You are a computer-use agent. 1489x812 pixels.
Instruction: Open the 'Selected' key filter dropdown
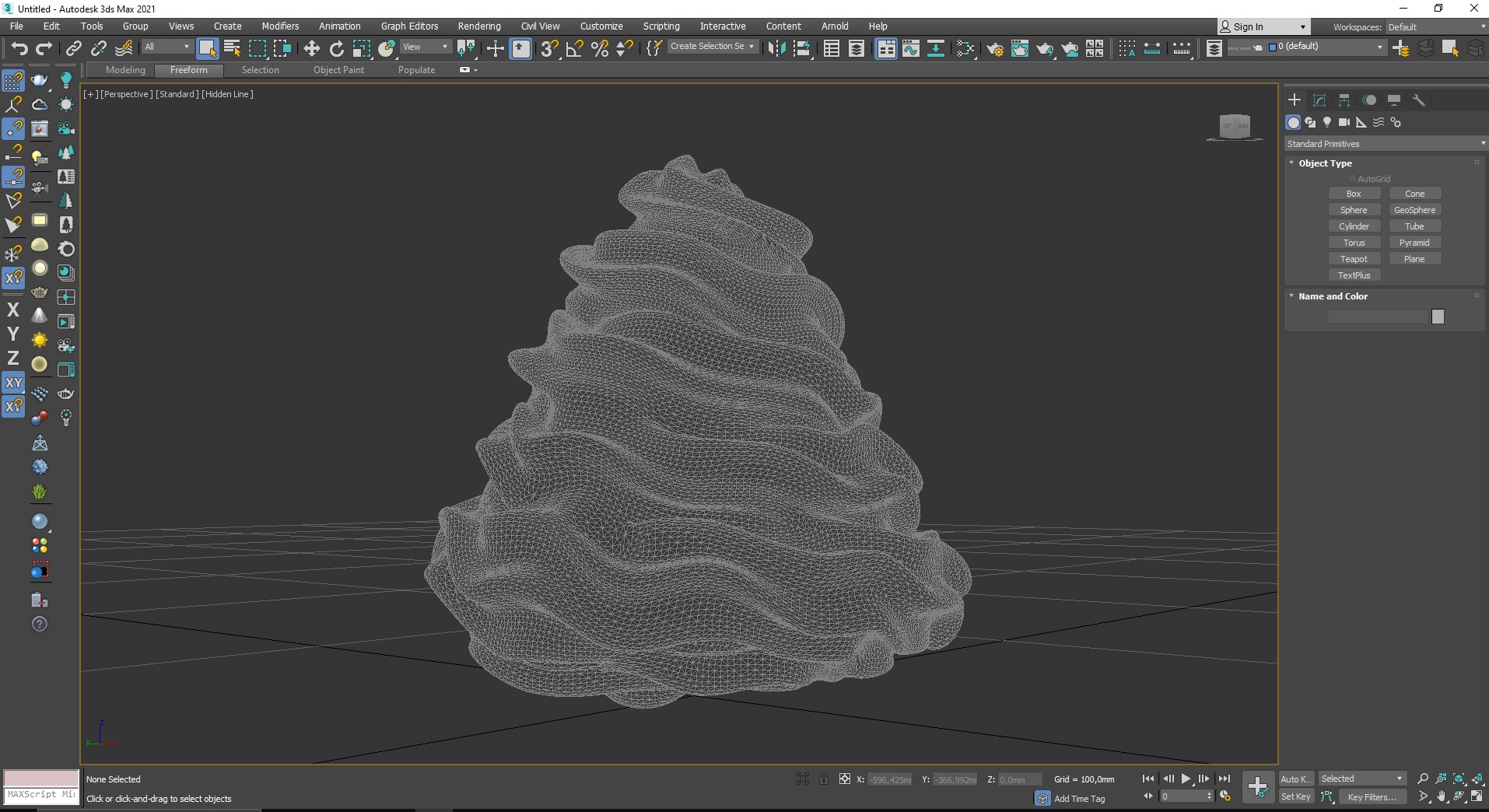click(1362, 779)
